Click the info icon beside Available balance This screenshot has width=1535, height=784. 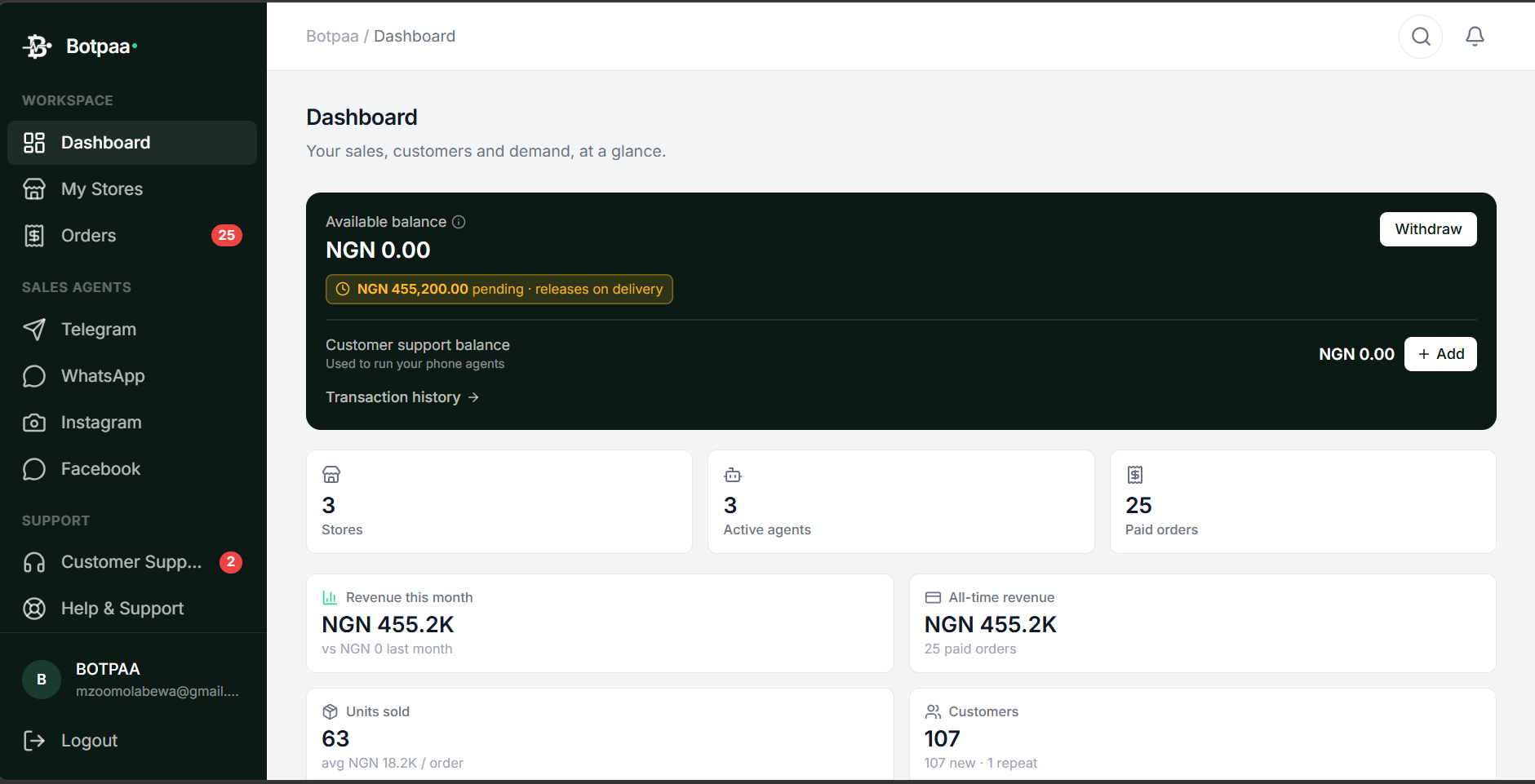click(459, 222)
